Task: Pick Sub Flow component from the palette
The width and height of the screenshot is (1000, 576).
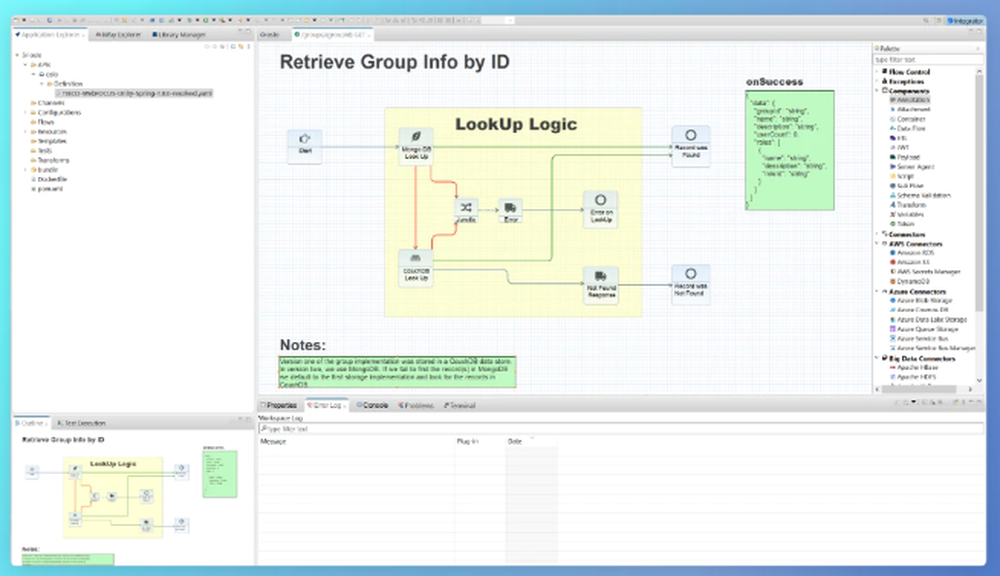Action: pyautogui.click(x=906, y=186)
